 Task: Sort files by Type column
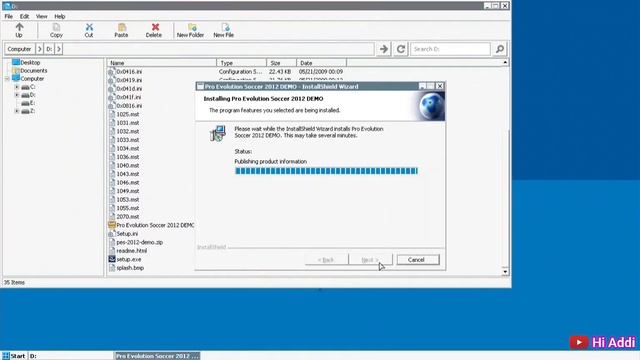tap(242, 63)
